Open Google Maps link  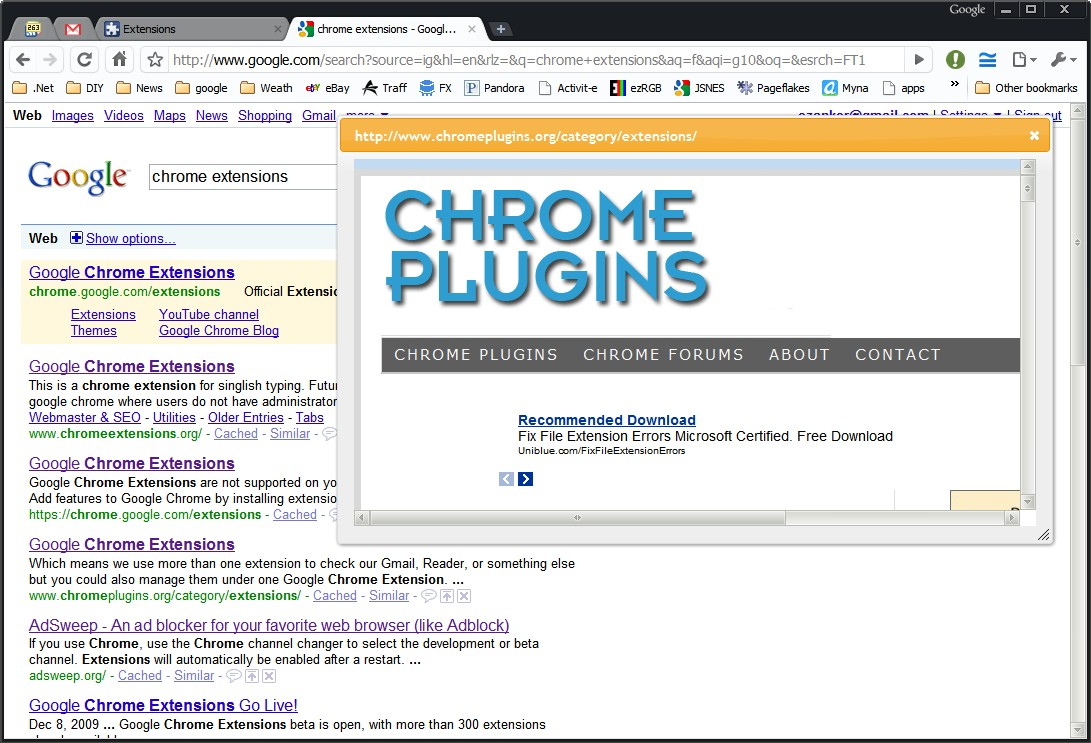pyautogui.click(x=170, y=115)
